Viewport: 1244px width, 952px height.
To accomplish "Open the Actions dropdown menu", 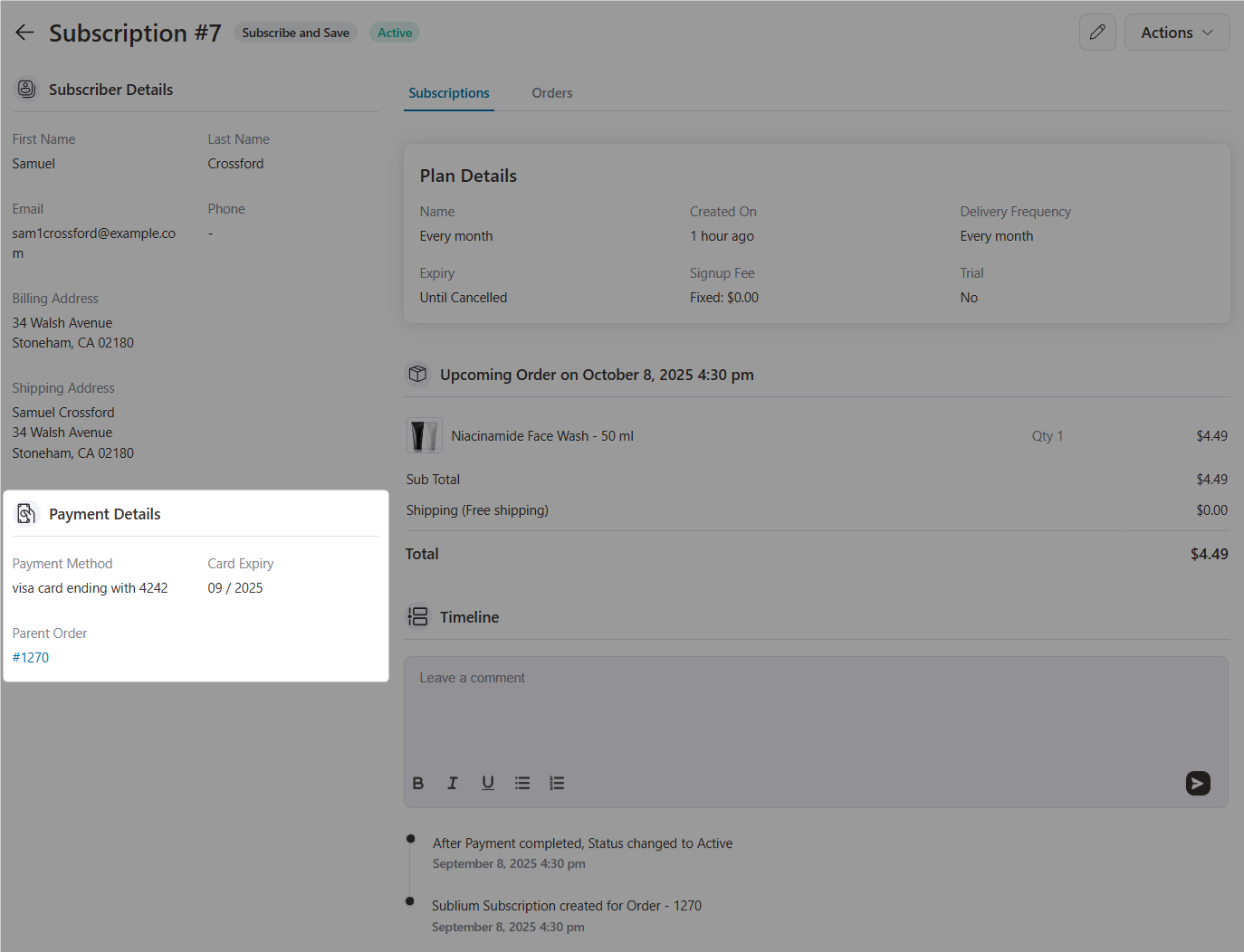I will (x=1176, y=32).
